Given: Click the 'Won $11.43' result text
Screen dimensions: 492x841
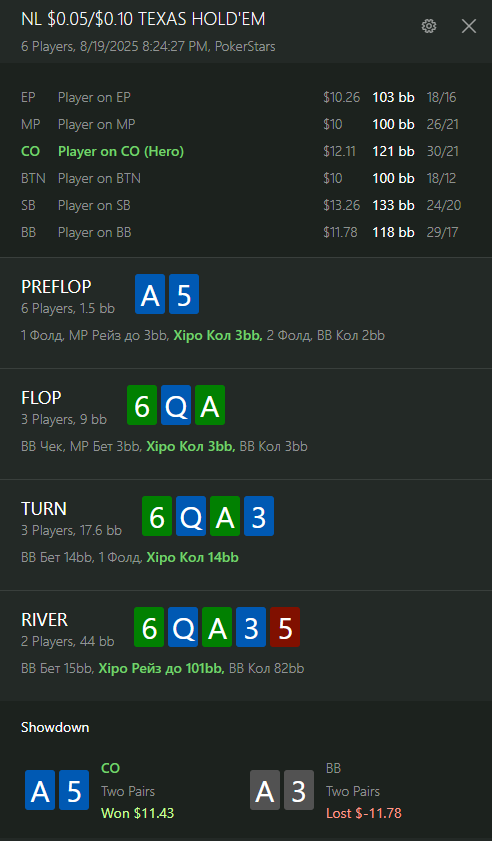Looking at the screenshot, I should (138, 813).
